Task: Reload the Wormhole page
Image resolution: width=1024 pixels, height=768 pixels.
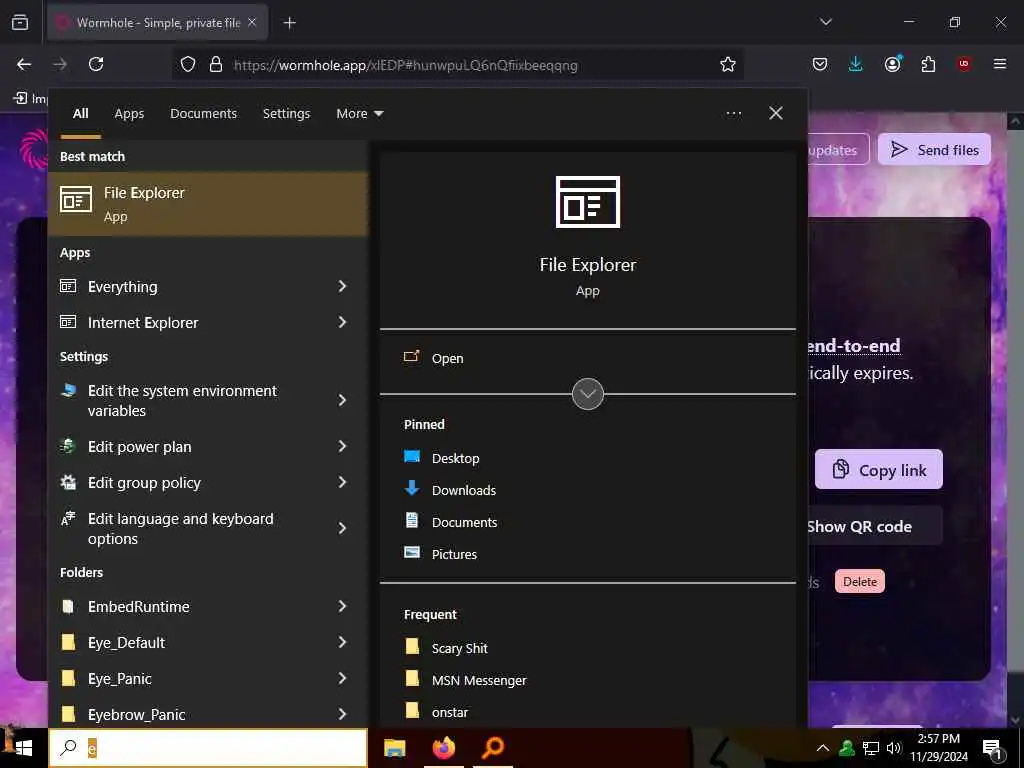Action: click(x=96, y=64)
